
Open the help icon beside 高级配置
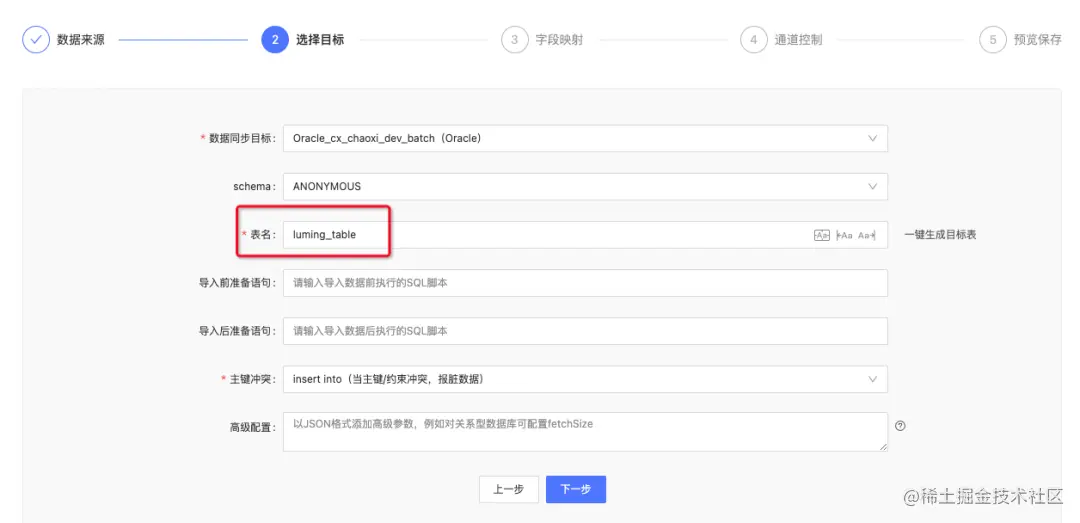pos(900,426)
